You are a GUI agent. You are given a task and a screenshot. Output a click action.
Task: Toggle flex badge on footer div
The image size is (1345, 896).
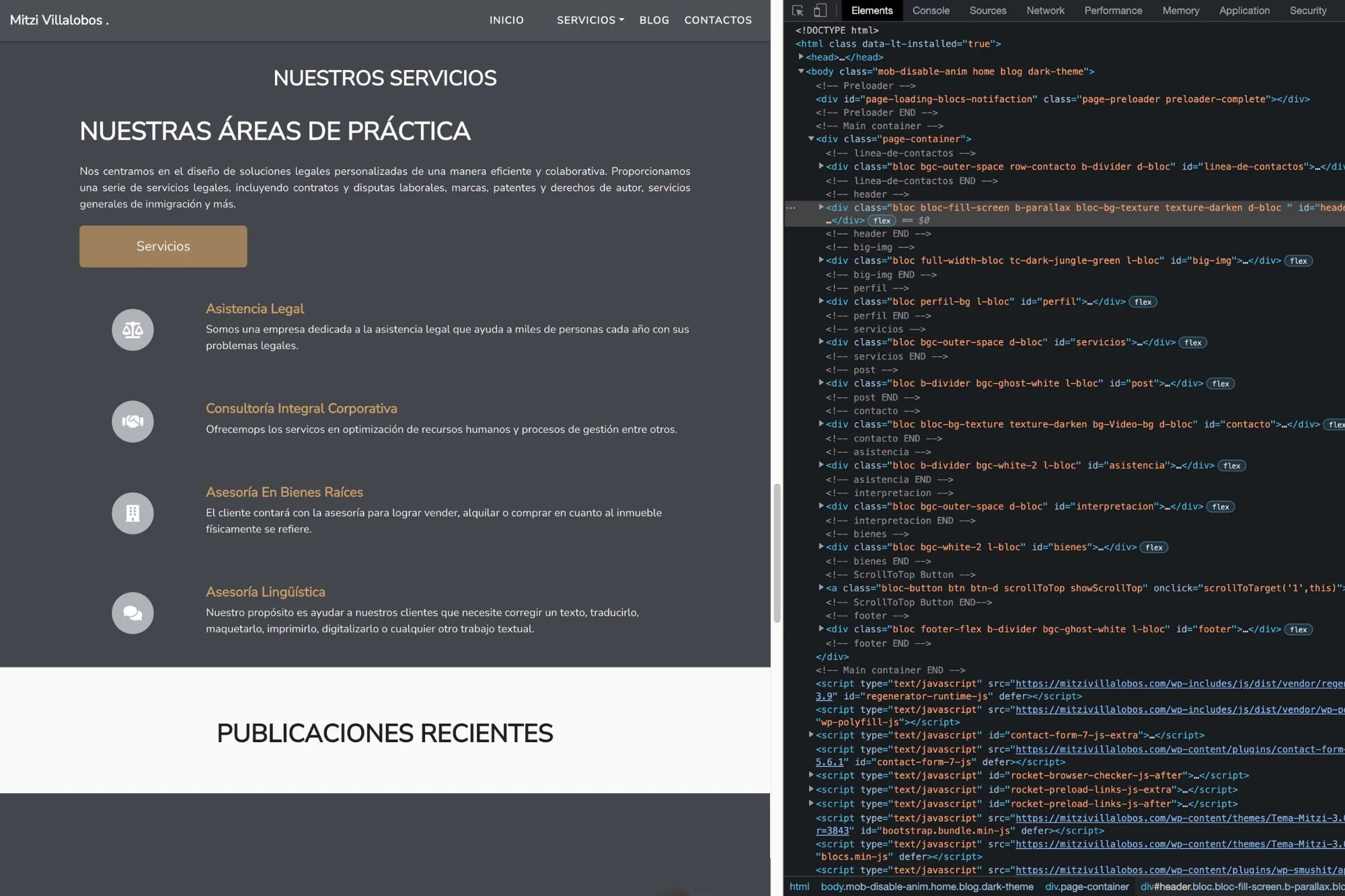[x=1299, y=630]
